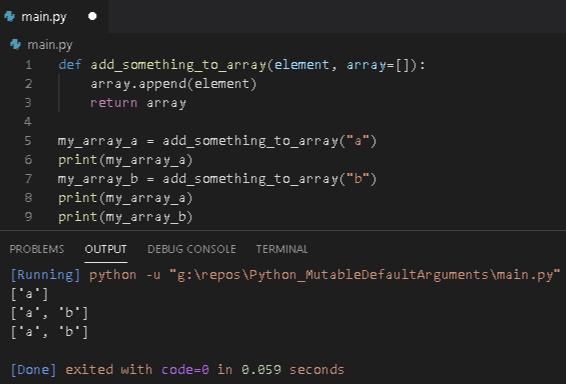Screen dimensions: 566x384
Task: Open the TERMINAL panel tab
Action: pos(282,249)
